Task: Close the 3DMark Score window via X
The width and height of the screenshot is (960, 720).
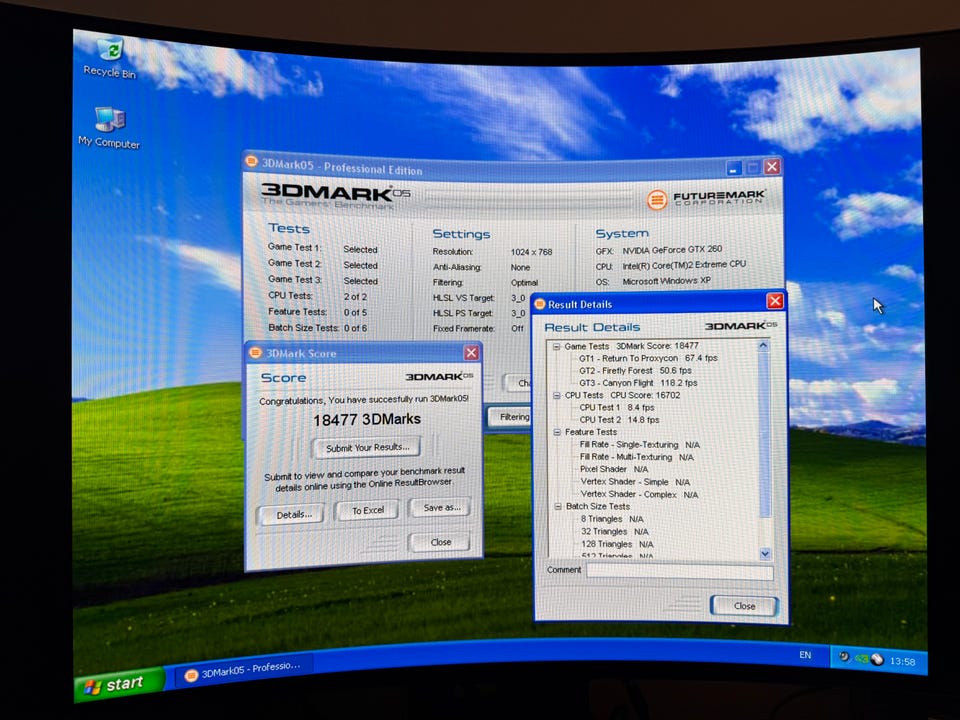Action: coord(471,353)
